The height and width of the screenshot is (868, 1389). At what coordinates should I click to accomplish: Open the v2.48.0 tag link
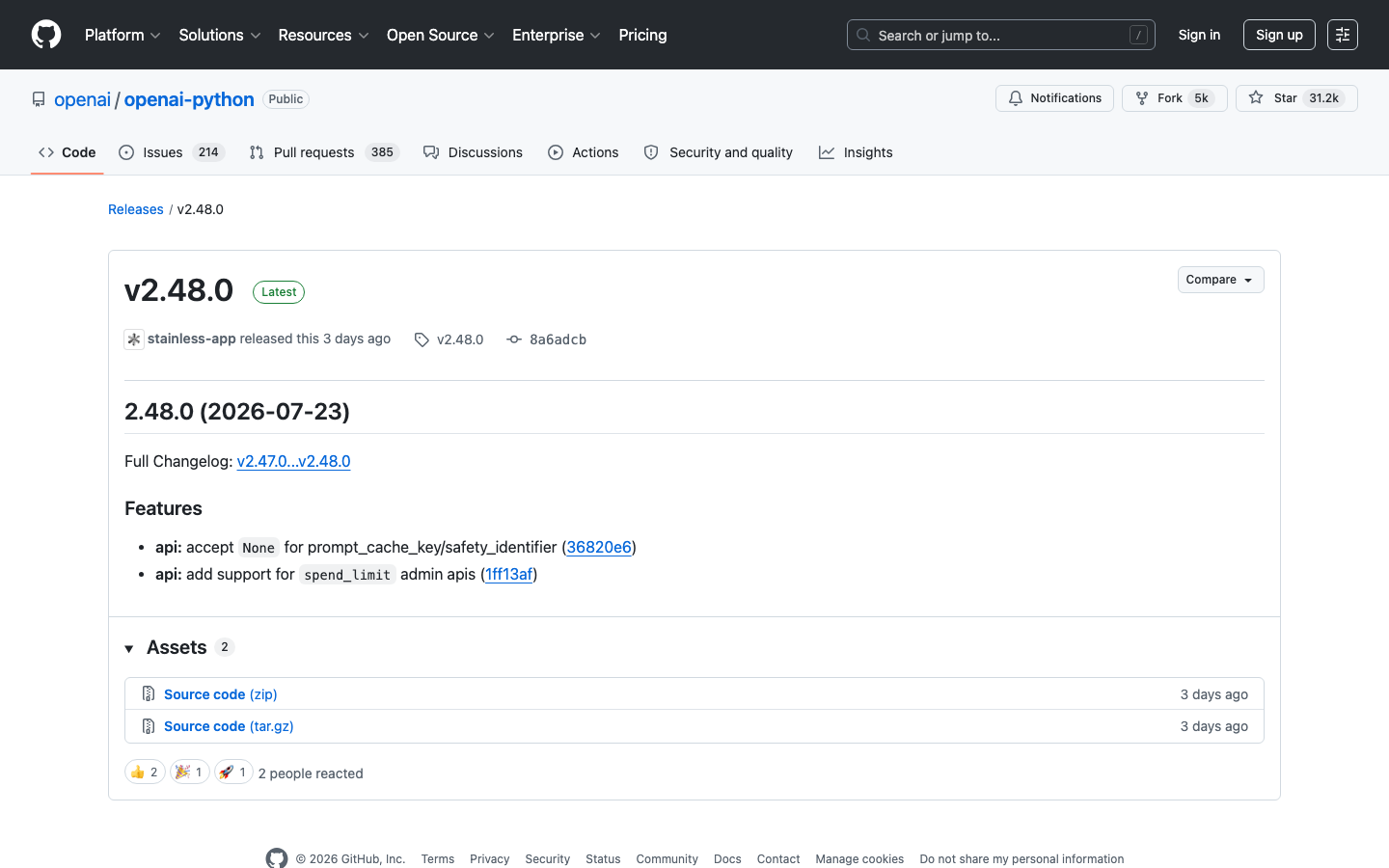pos(449,339)
